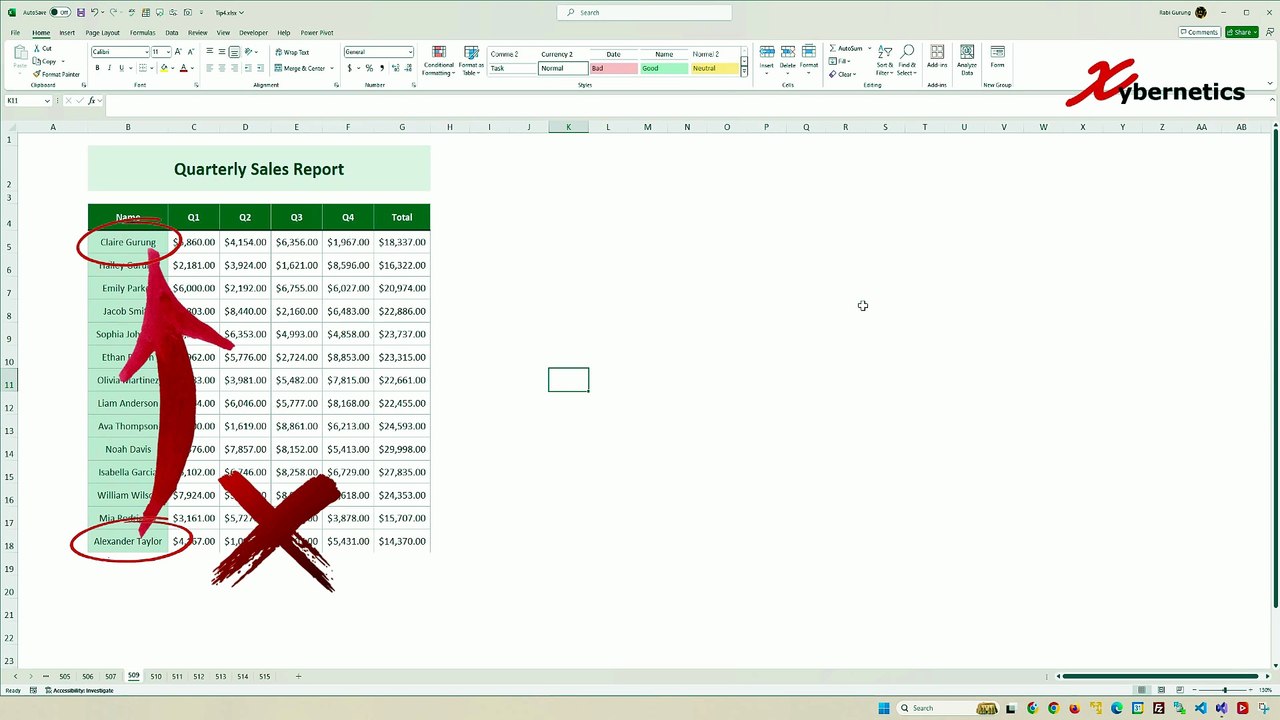Add a new sheet with plus button
Screen dimensions: 1280x720
[x=298, y=677]
